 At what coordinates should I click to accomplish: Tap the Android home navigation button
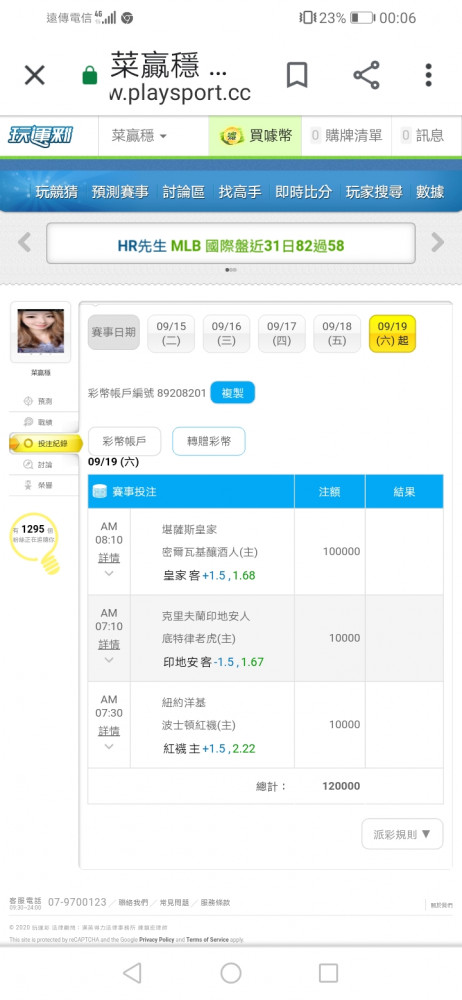coord(231,973)
